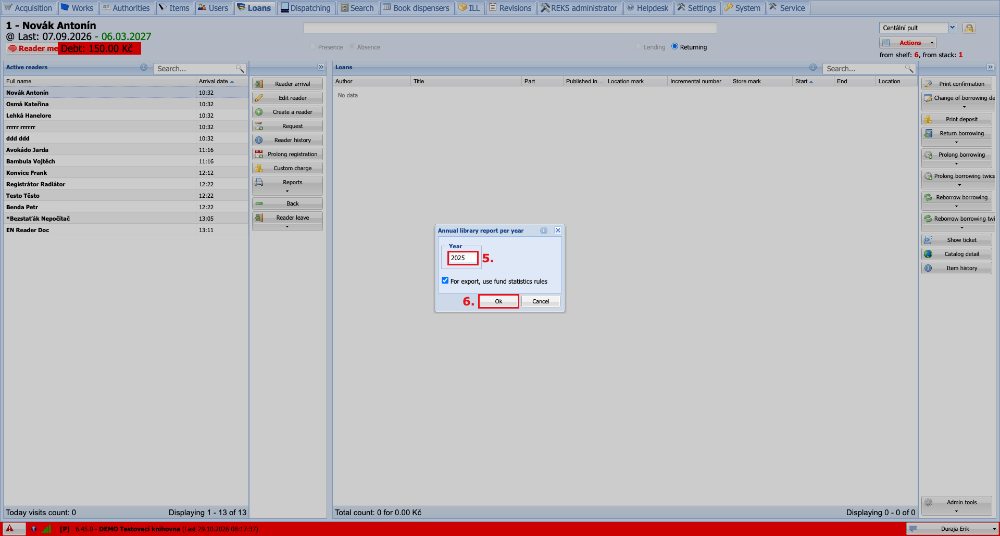Select reader row Lehká Hanelore
1000x536 pixels.
pos(125,115)
